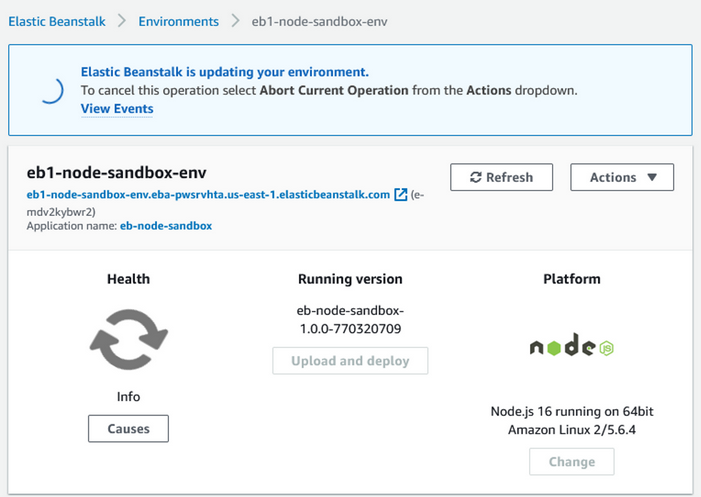This screenshot has height=497, width=701.
Task: Open the Actions dropdown menu
Action: click(621, 177)
